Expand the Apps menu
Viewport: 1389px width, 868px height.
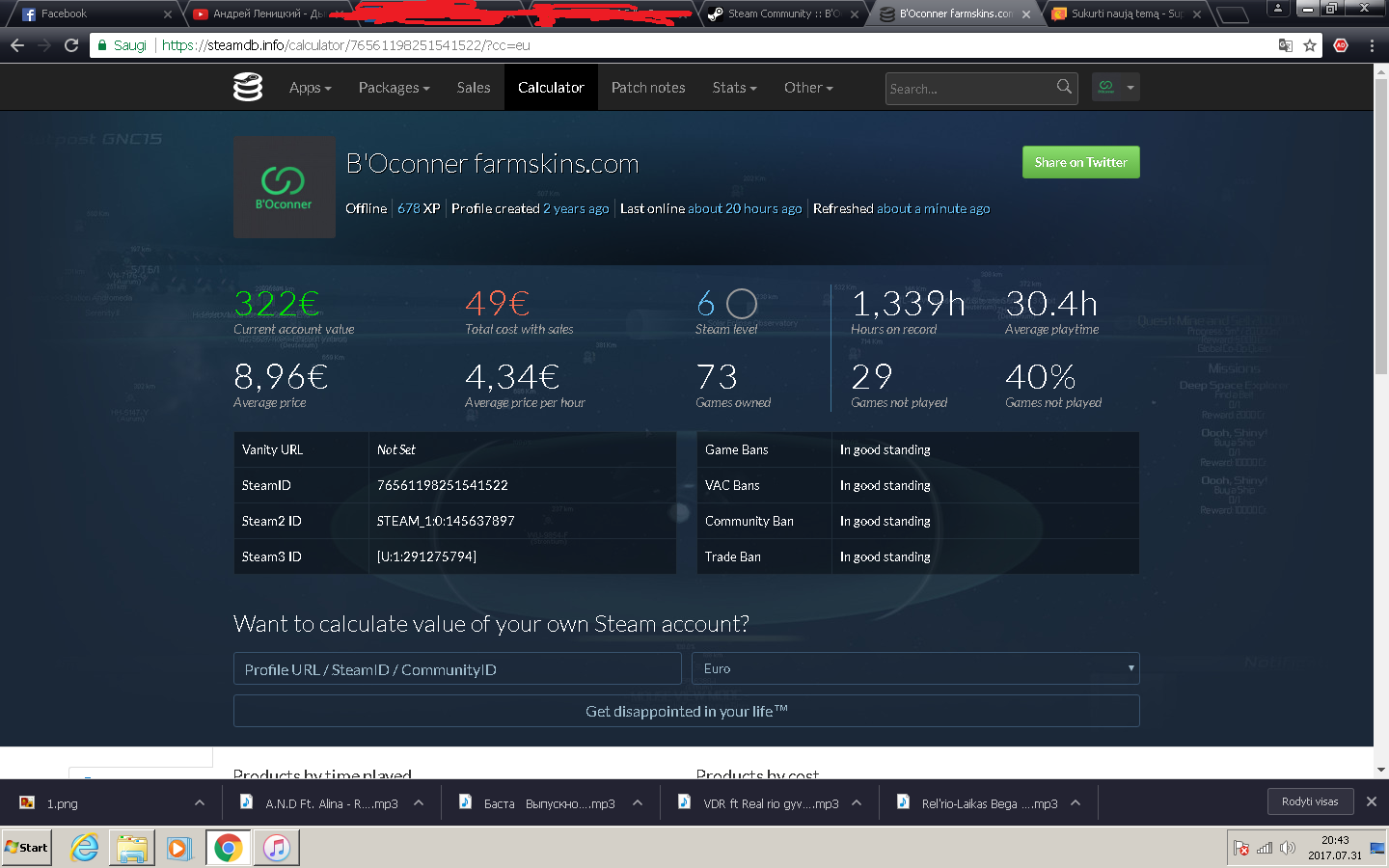pos(311,88)
